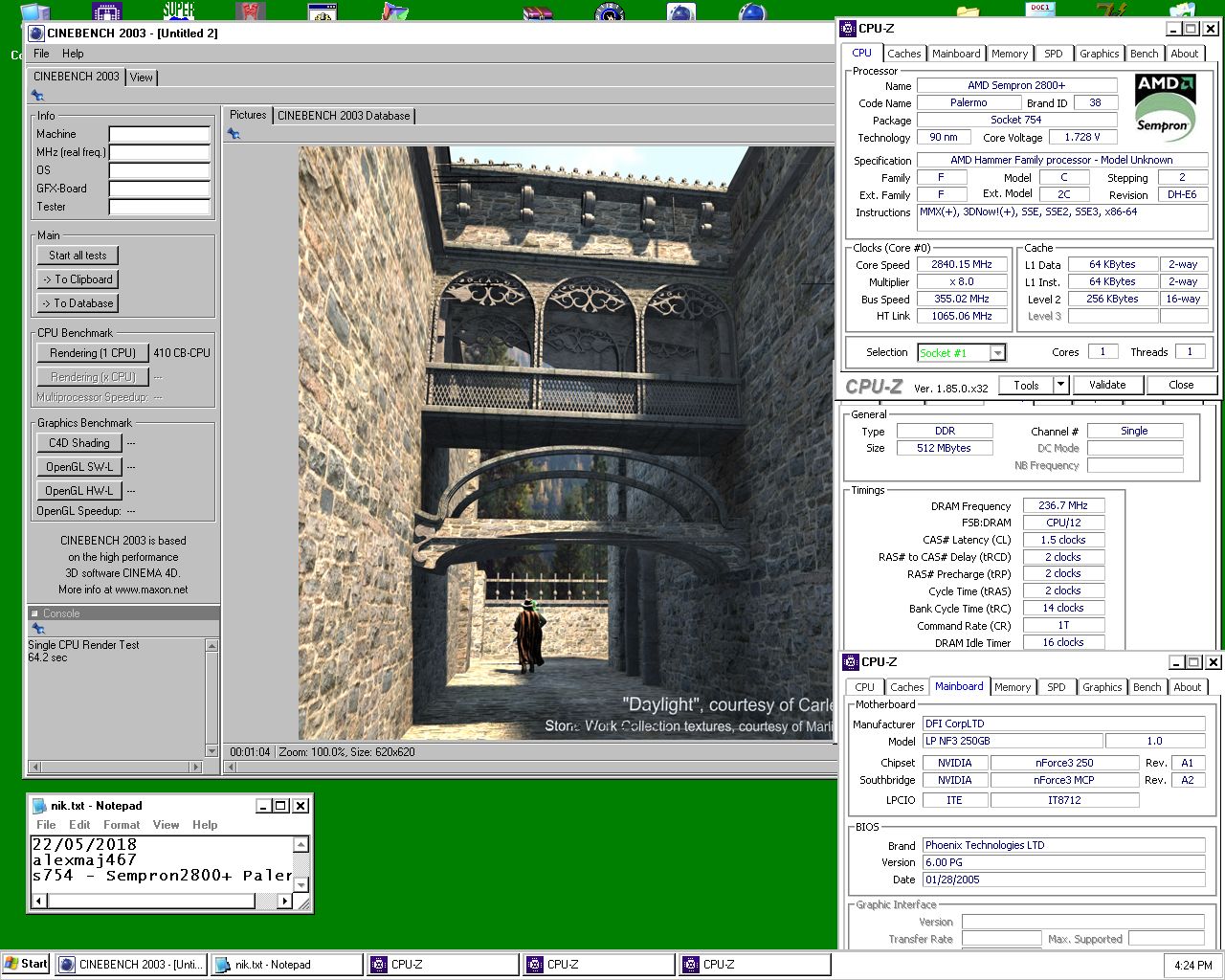Open the Format menu in Notepad
The image size is (1225, 980).
[122, 825]
